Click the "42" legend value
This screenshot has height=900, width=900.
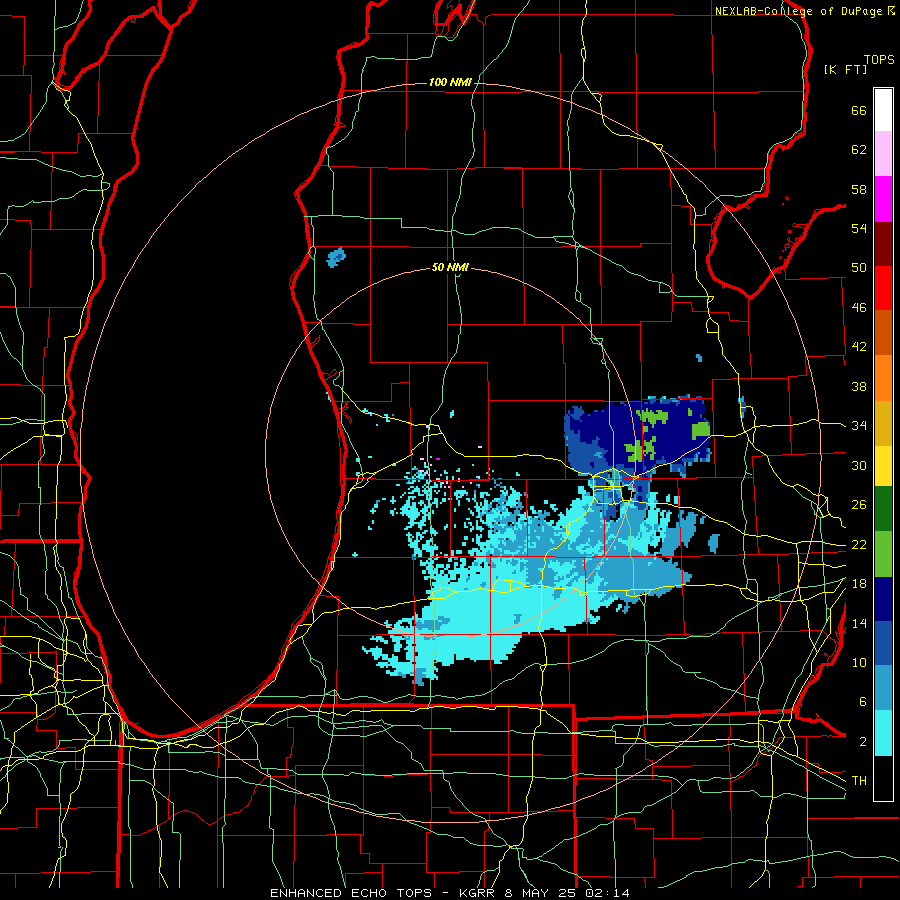pos(859,347)
